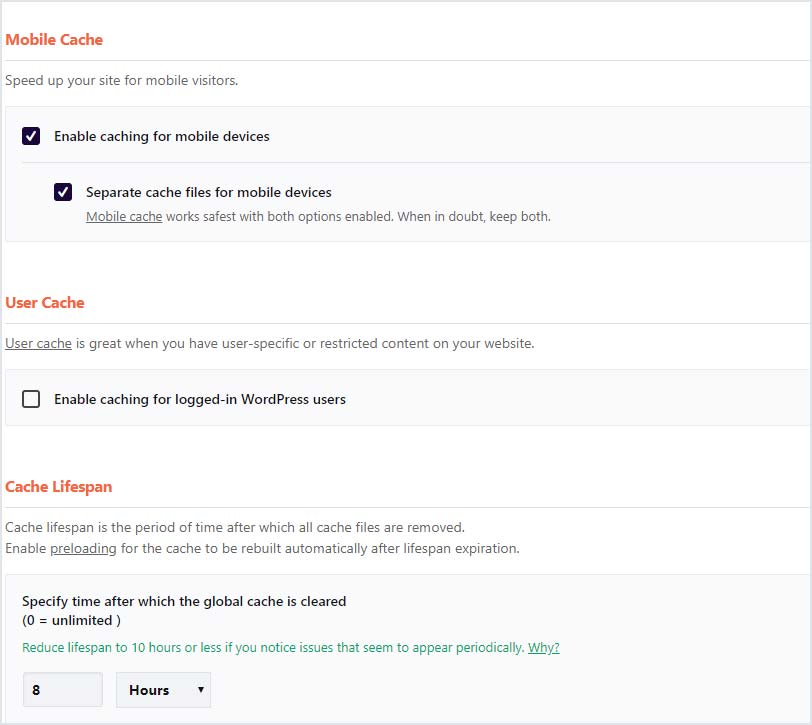Viewport: 812px width, 725px height.
Task: Open the Hours unit dropdown
Action: click(163, 690)
